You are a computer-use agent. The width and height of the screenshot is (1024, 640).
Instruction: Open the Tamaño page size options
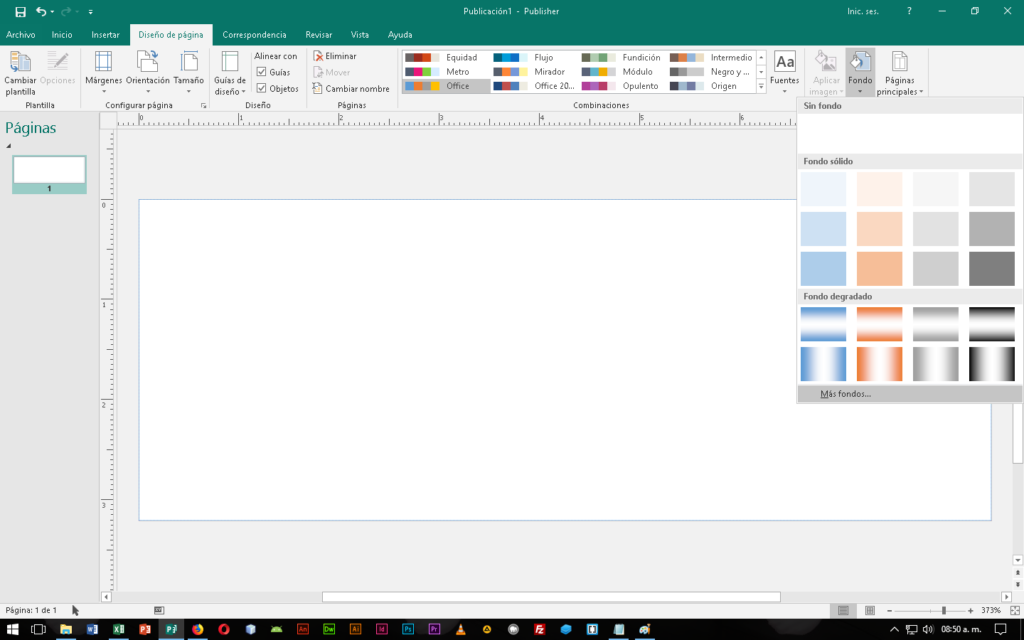coord(188,72)
